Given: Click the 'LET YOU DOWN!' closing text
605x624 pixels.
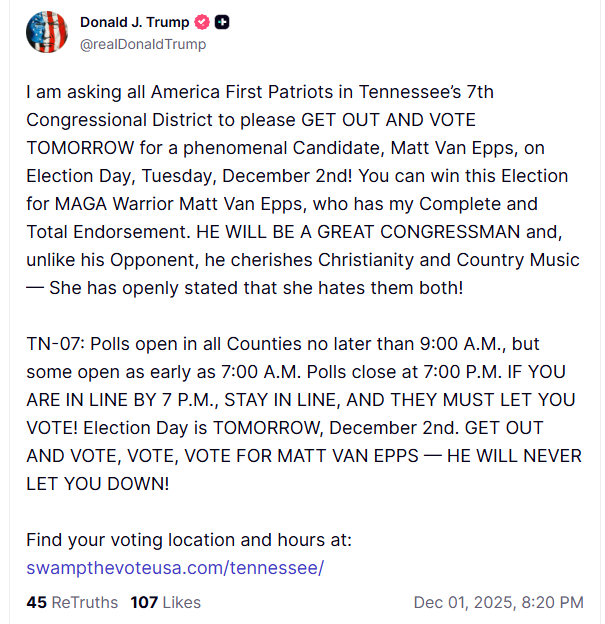Looking at the screenshot, I should coord(98,484).
